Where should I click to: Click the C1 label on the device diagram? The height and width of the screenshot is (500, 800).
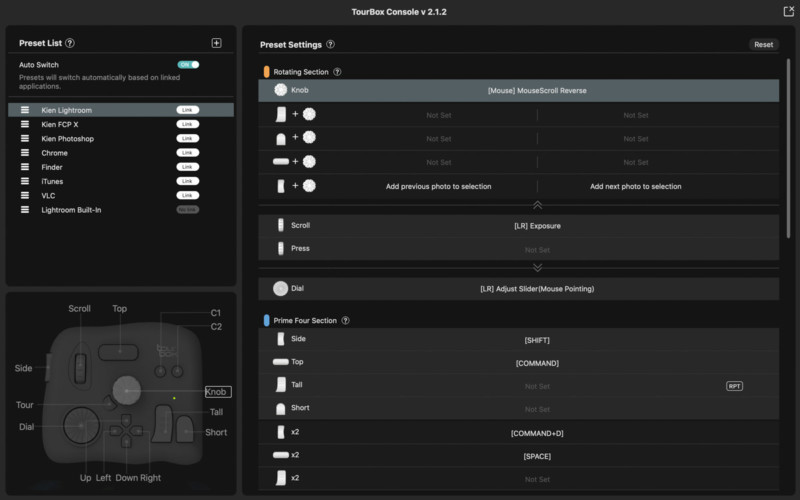(216, 313)
